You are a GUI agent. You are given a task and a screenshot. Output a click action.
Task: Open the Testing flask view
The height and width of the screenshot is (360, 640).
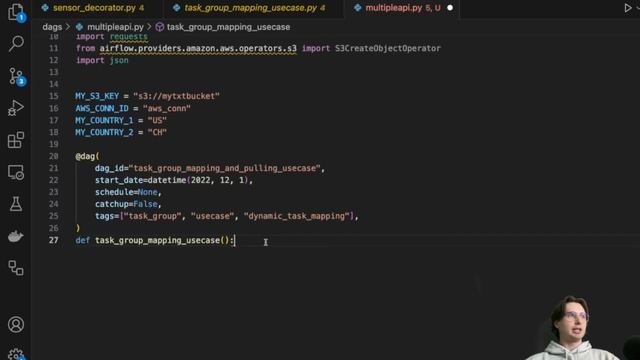tap(16, 204)
